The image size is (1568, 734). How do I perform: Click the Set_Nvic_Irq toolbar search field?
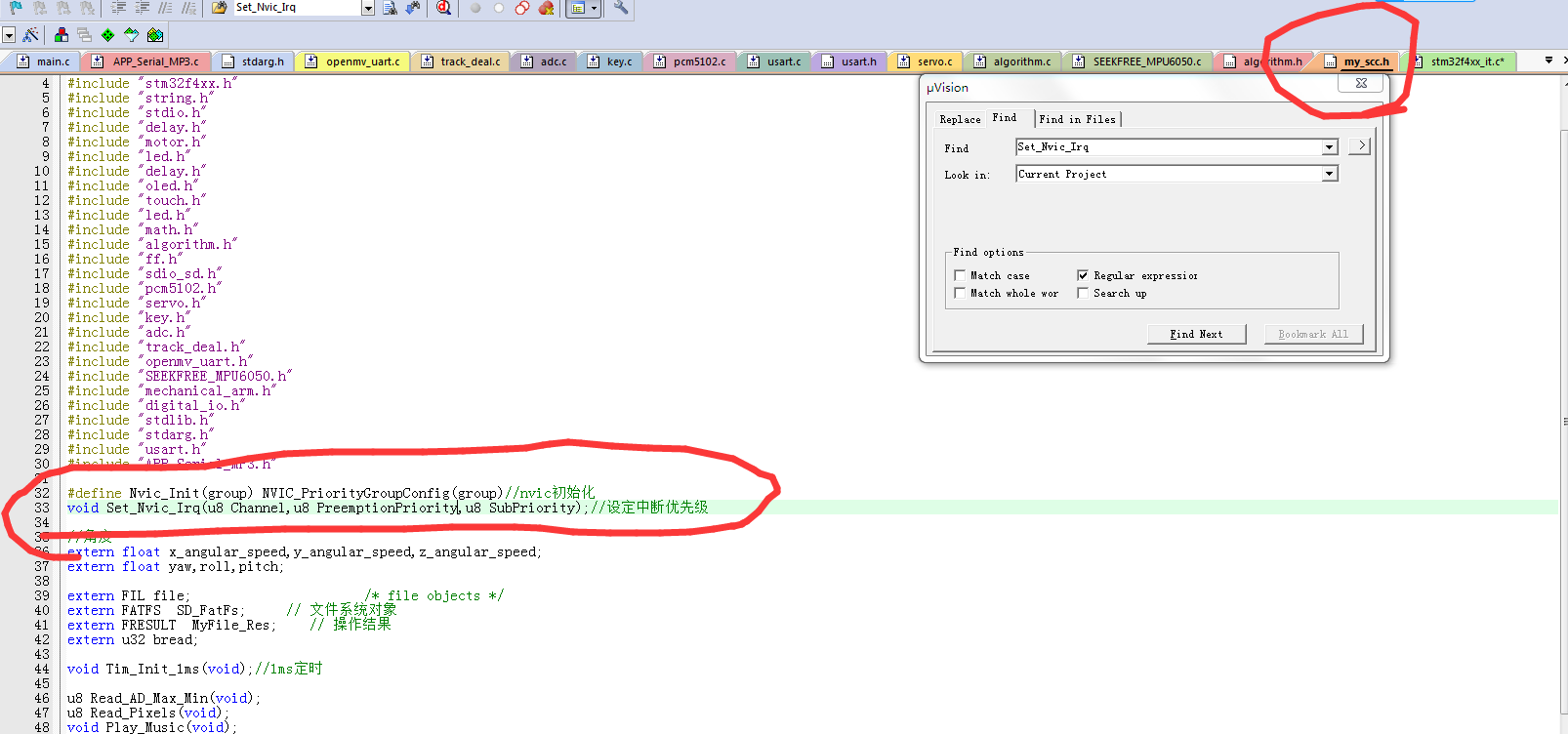pos(297,8)
